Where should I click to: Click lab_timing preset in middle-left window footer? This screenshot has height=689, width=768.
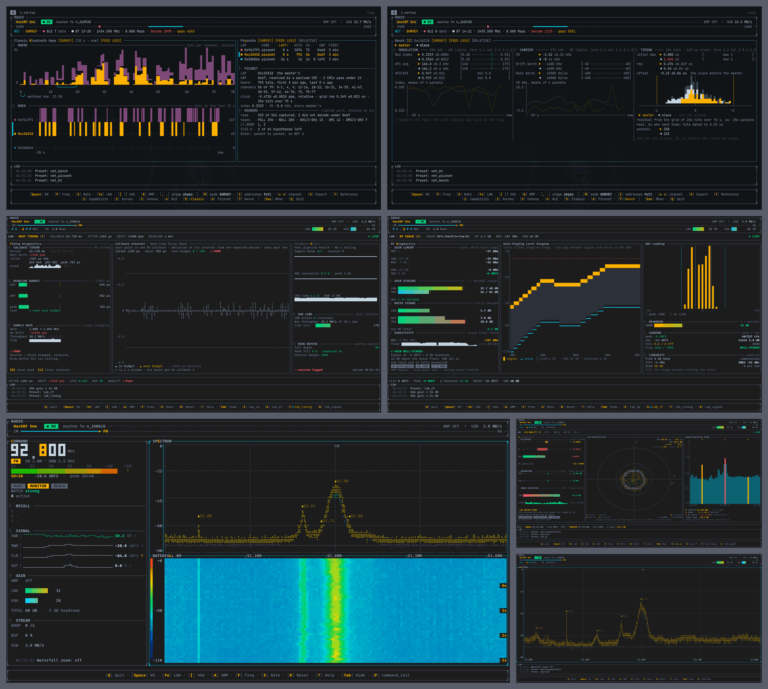pyautogui.click(x=300, y=407)
